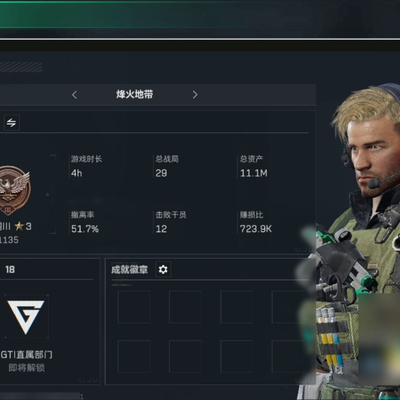Click the third empty badge slot in the top row
This screenshot has height=400, width=400.
pos(237,307)
